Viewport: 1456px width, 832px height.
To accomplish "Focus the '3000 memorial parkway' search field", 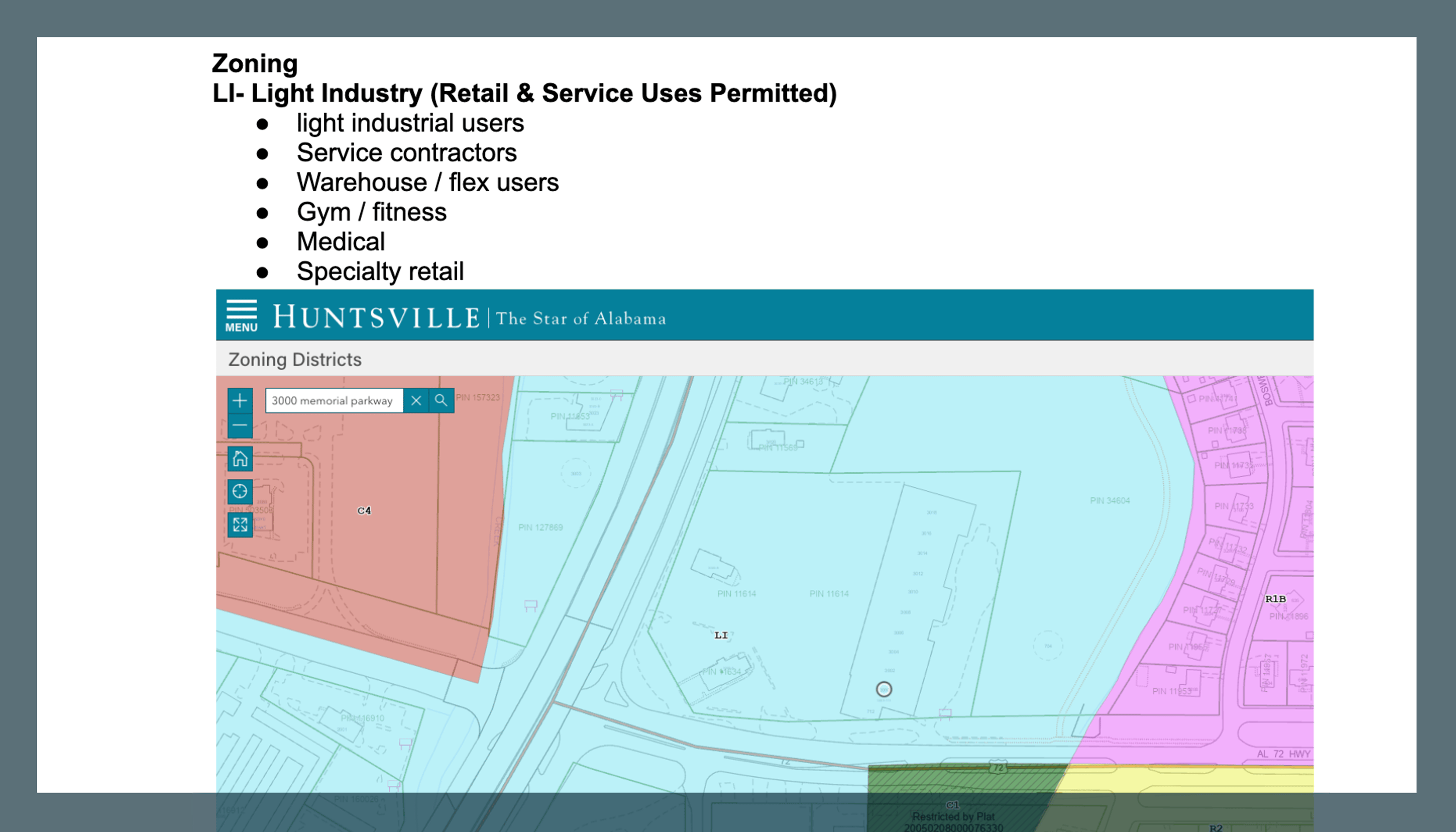I will coord(334,400).
